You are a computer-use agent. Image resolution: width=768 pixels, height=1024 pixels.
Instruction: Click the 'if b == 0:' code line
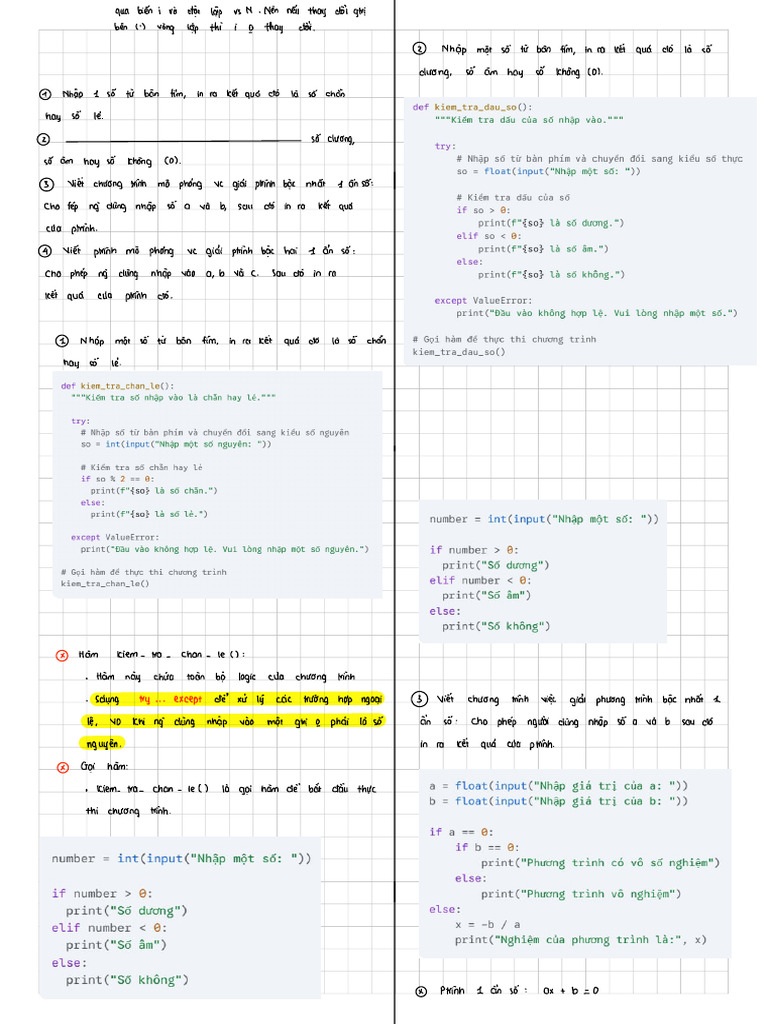(x=487, y=847)
